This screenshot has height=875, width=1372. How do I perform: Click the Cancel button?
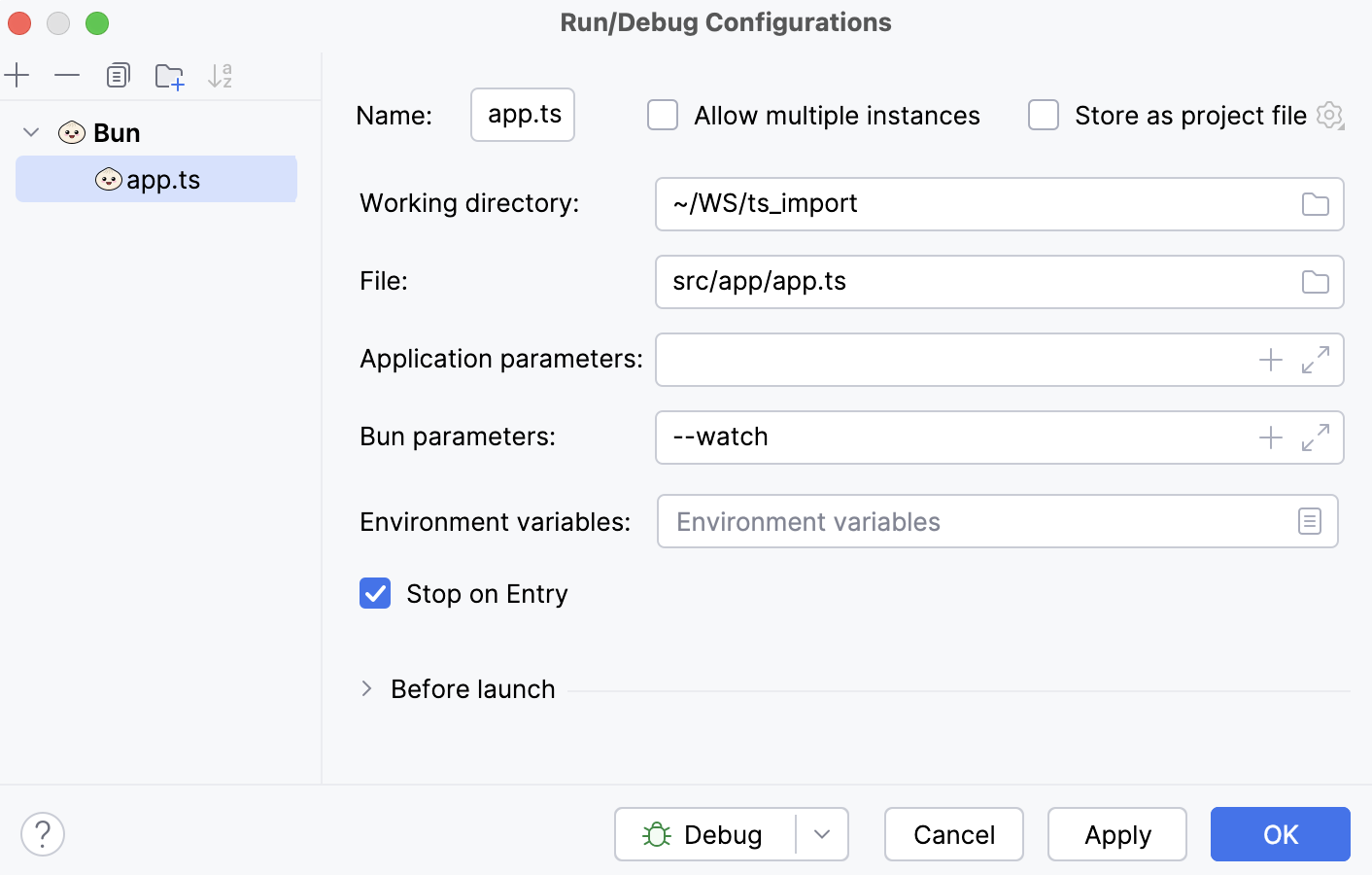(954, 834)
